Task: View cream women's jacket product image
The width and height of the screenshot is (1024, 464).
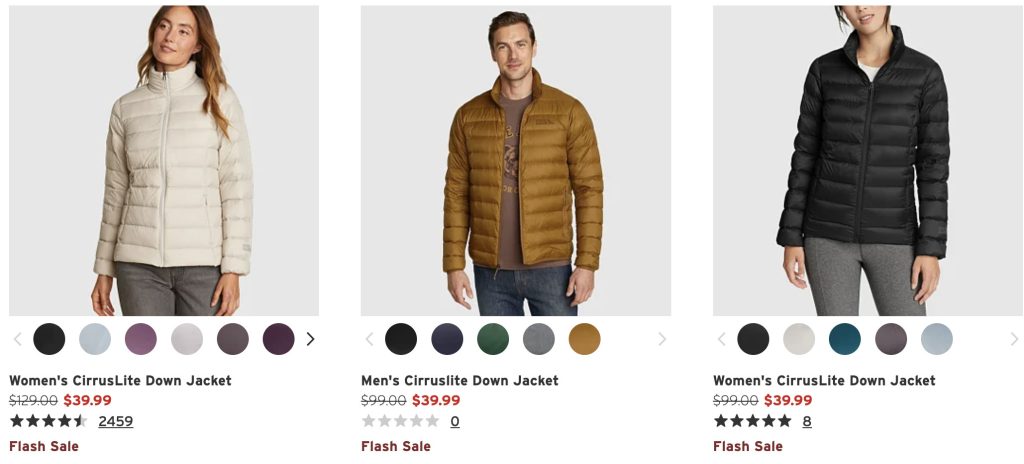Action: click(164, 161)
